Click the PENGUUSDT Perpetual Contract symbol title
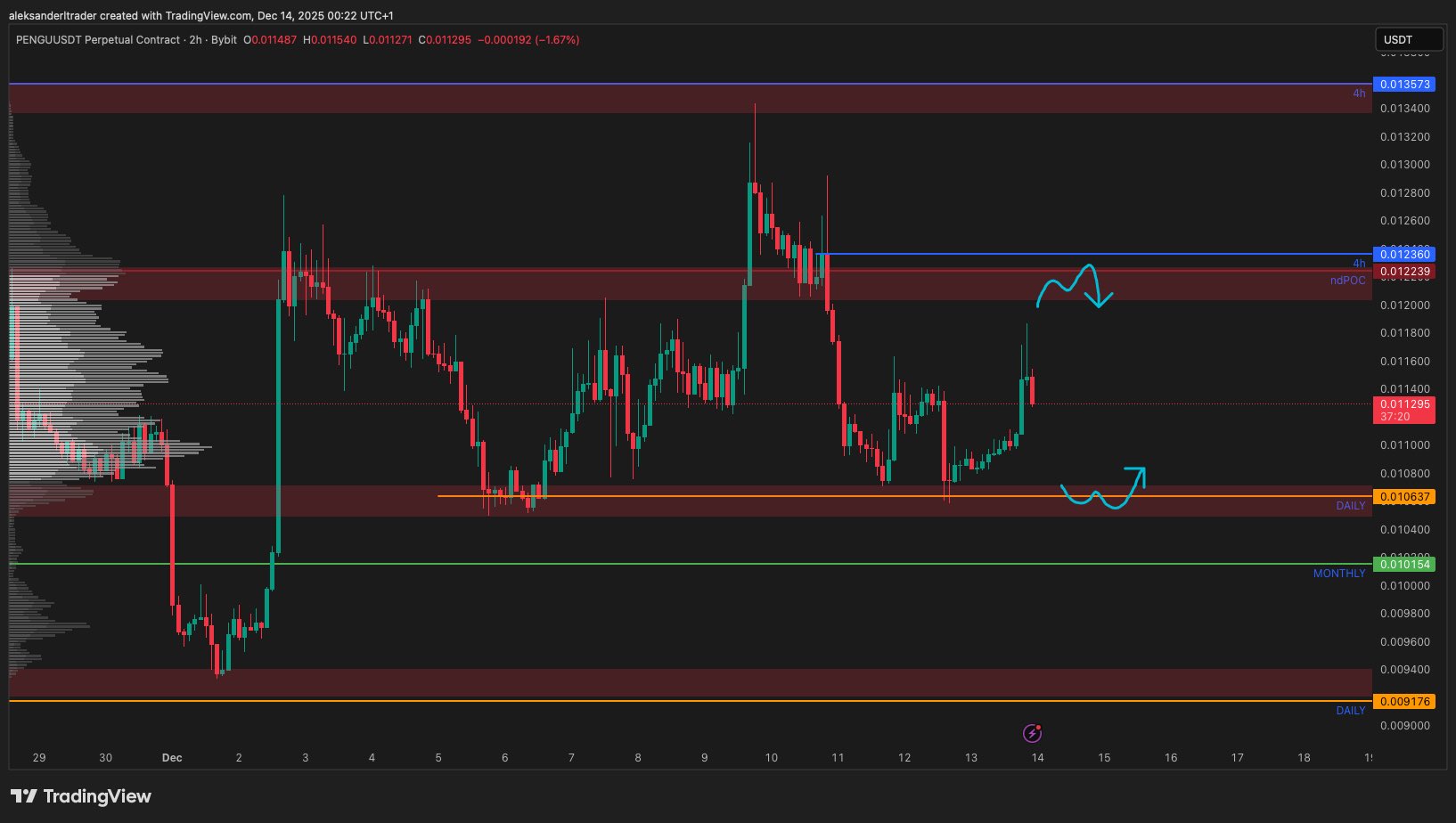This screenshot has height=823, width=1456. (x=98, y=40)
